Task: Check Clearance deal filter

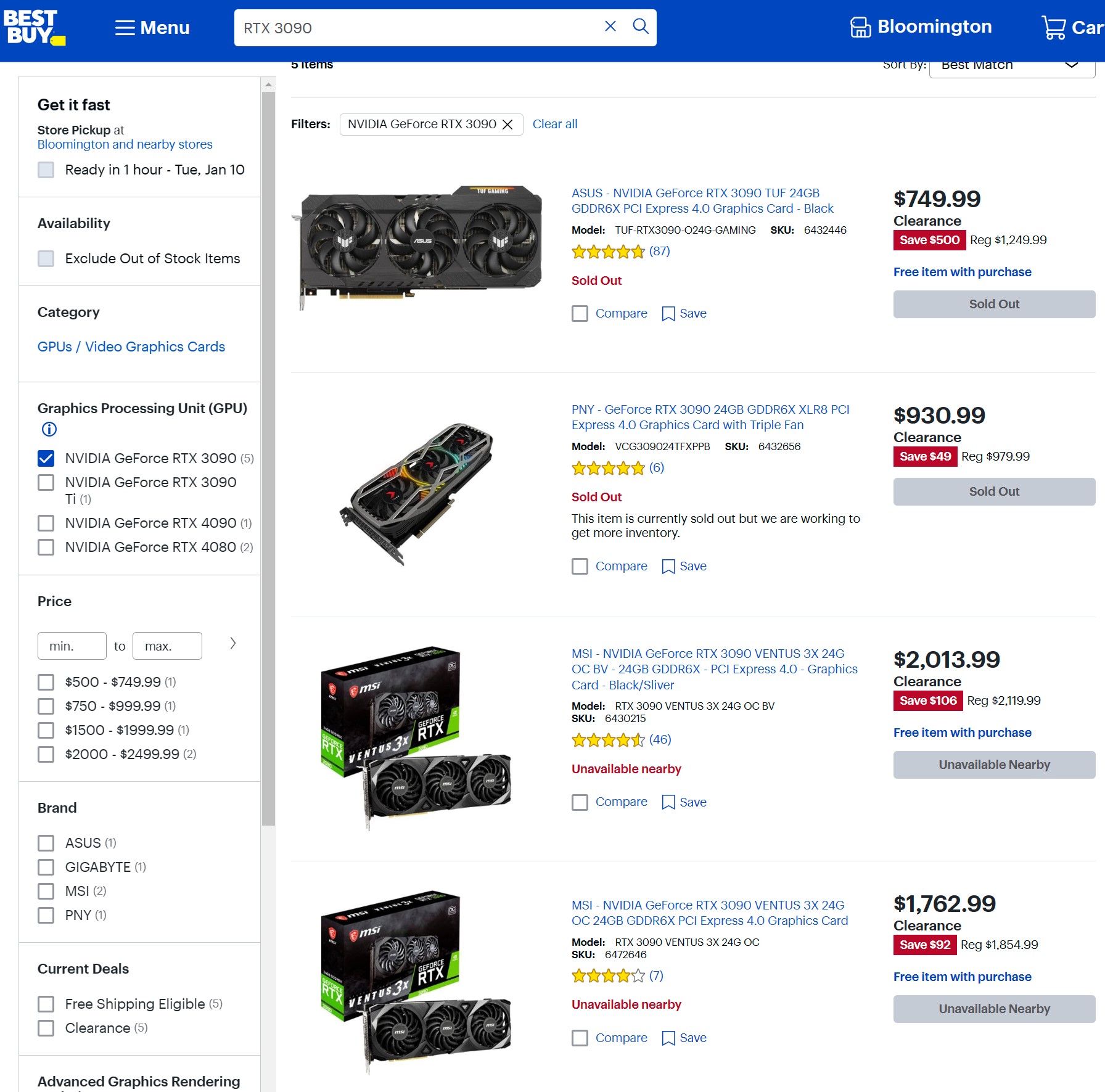Action: 46,1028
